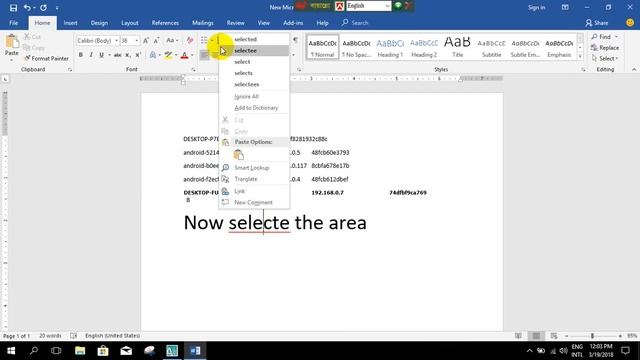
Task: Switch to Web Layout view icon
Action: 553,336
